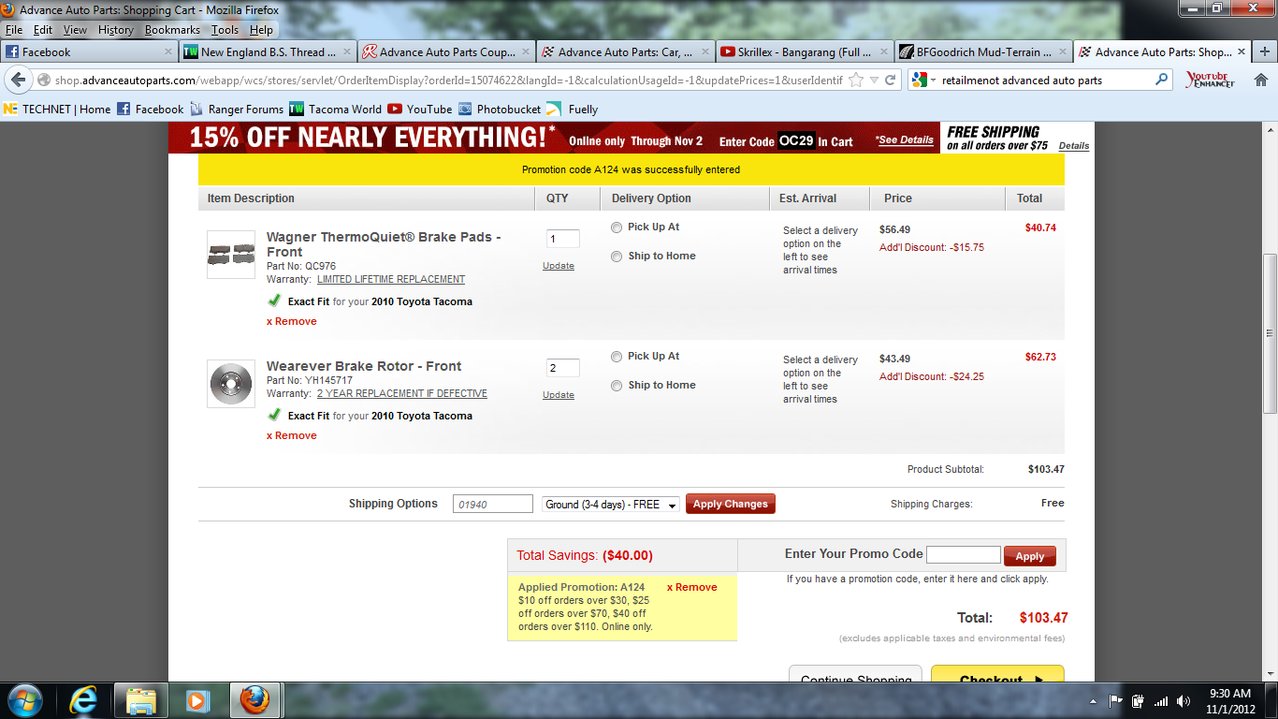The width and height of the screenshot is (1278, 719).
Task: Launch Internet Explorer from the taskbar
Action: point(81,699)
